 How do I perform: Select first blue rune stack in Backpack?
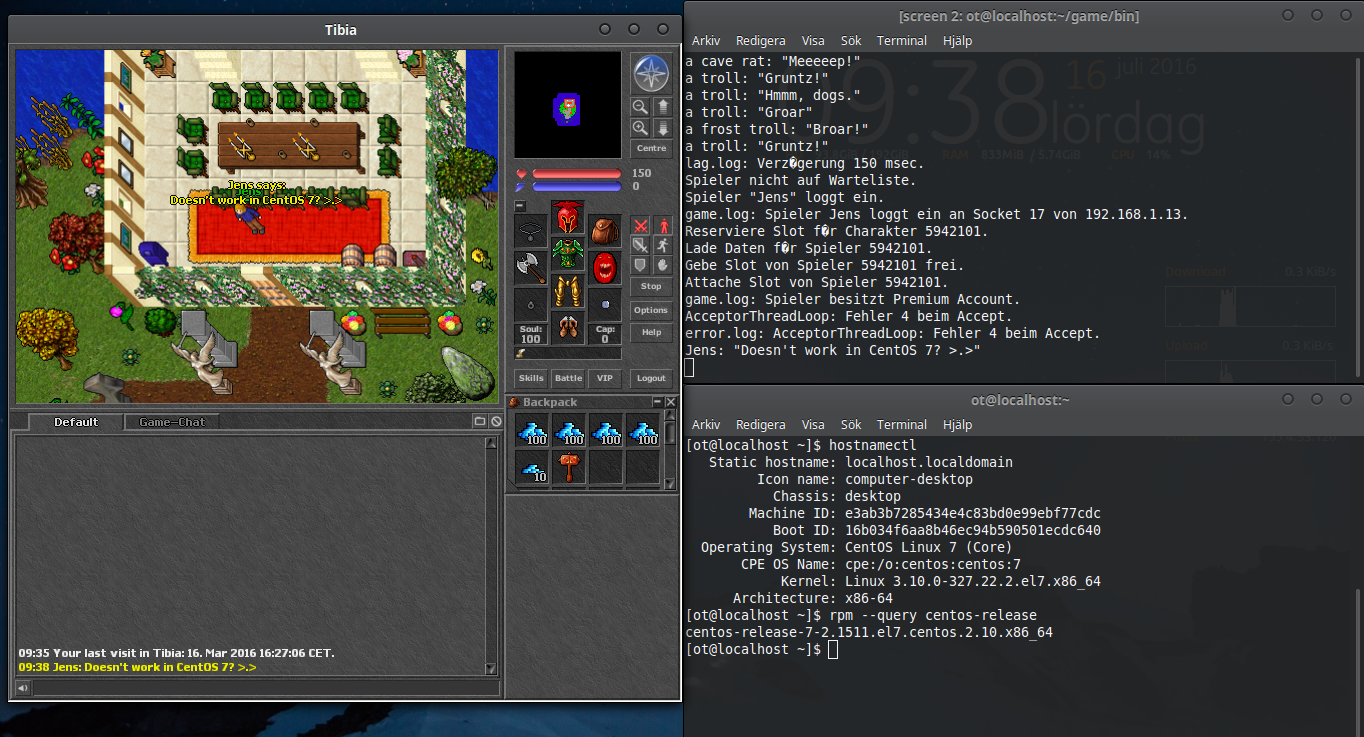click(531, 431)
